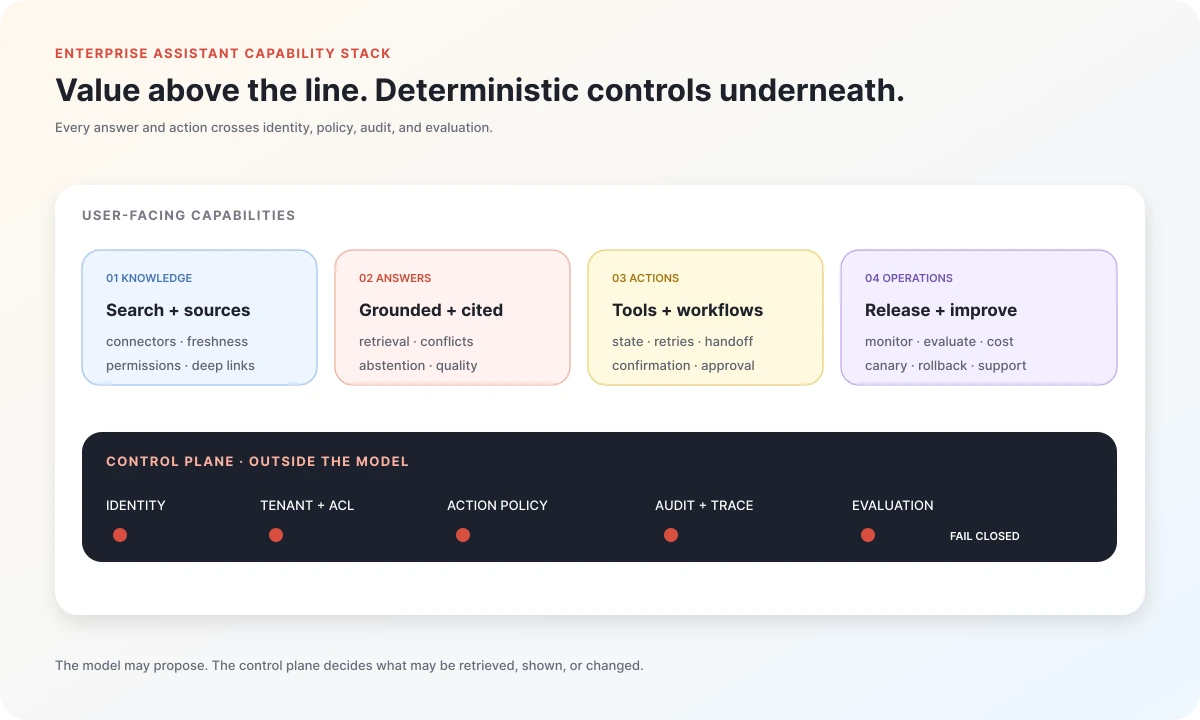Viewport: 1200px width, 720px height.
Task: Click the 03 ACTIONS label
Action: (x=645, y=278)
